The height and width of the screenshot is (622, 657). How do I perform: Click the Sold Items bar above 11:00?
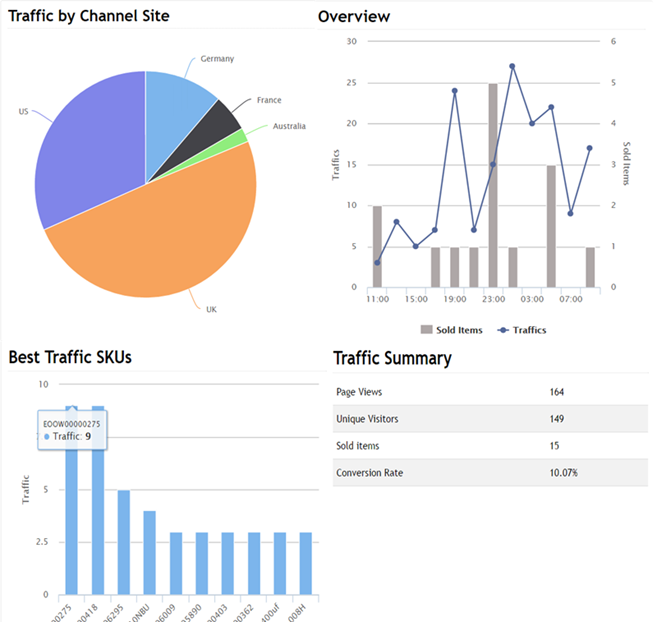coord(377,246)
